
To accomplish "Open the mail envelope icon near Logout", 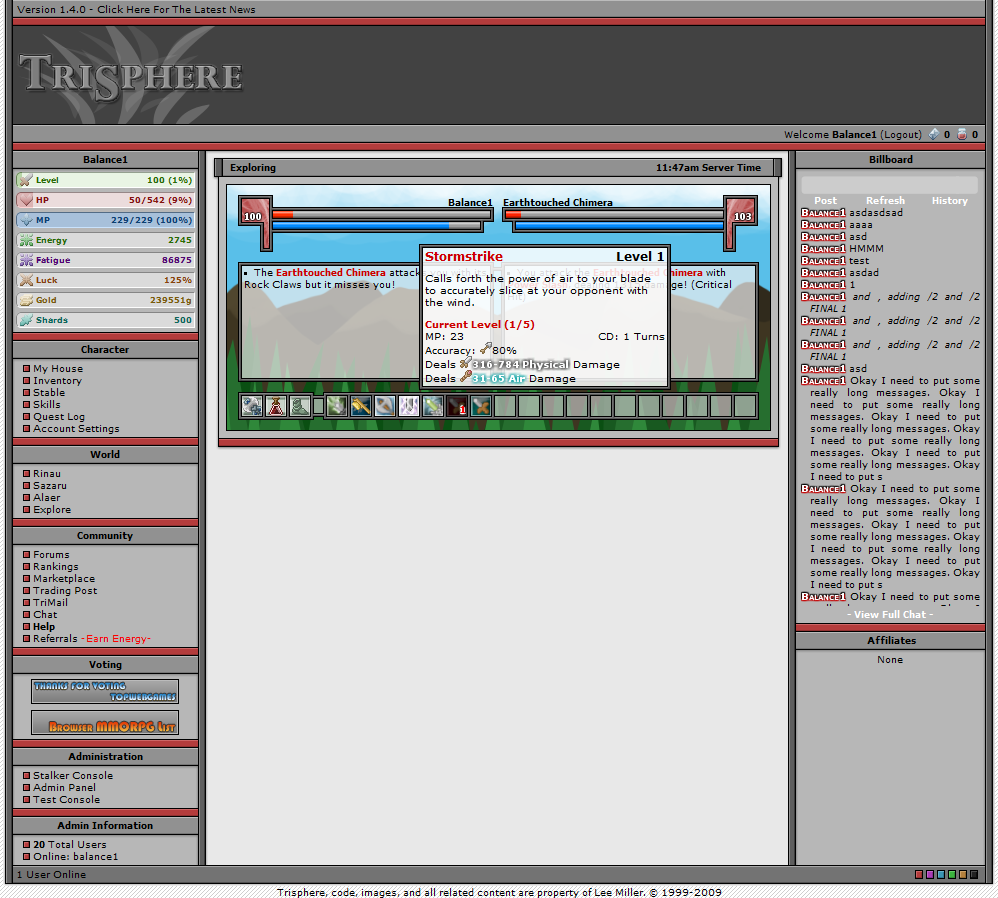I will point(934,134).
